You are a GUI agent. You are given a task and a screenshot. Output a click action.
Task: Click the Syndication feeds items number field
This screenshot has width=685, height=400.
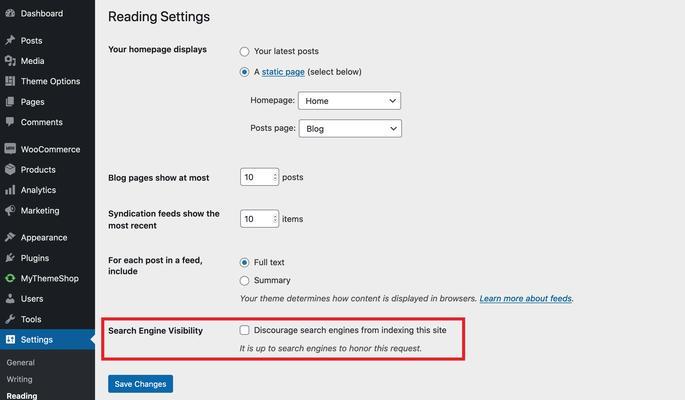point(259,219)
